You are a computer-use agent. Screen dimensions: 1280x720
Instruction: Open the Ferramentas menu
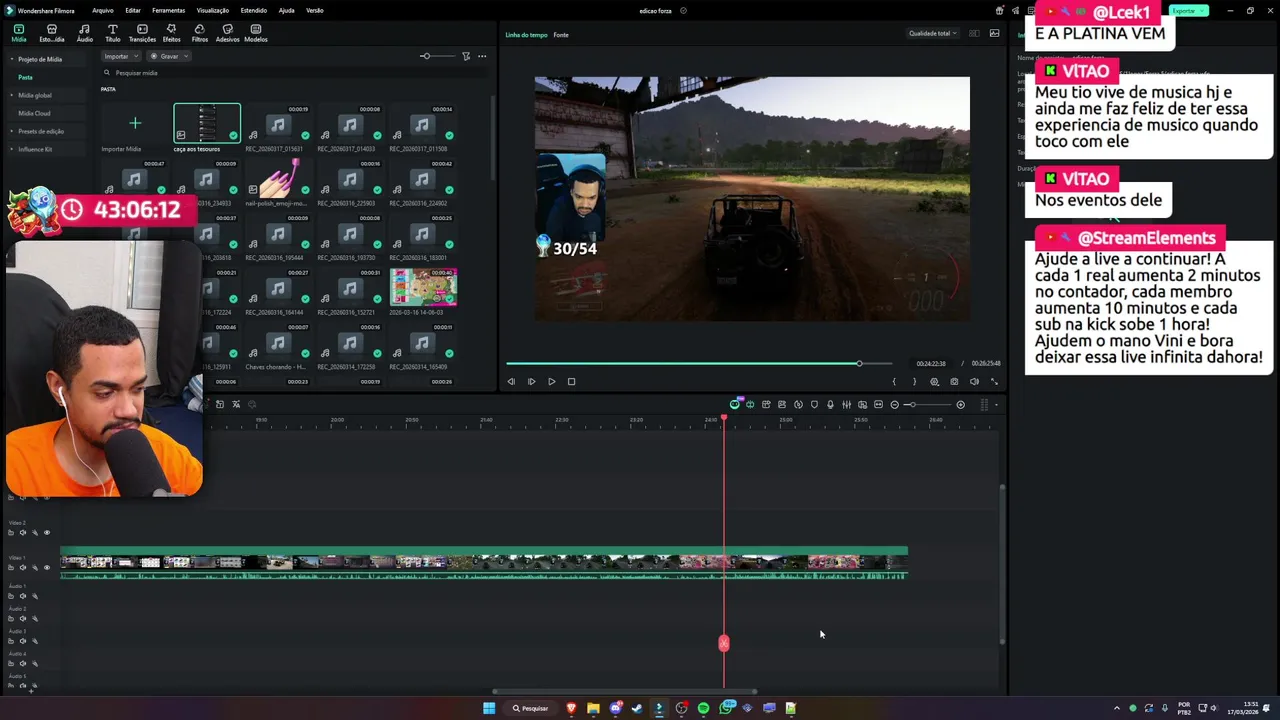(x=168, y=10)
